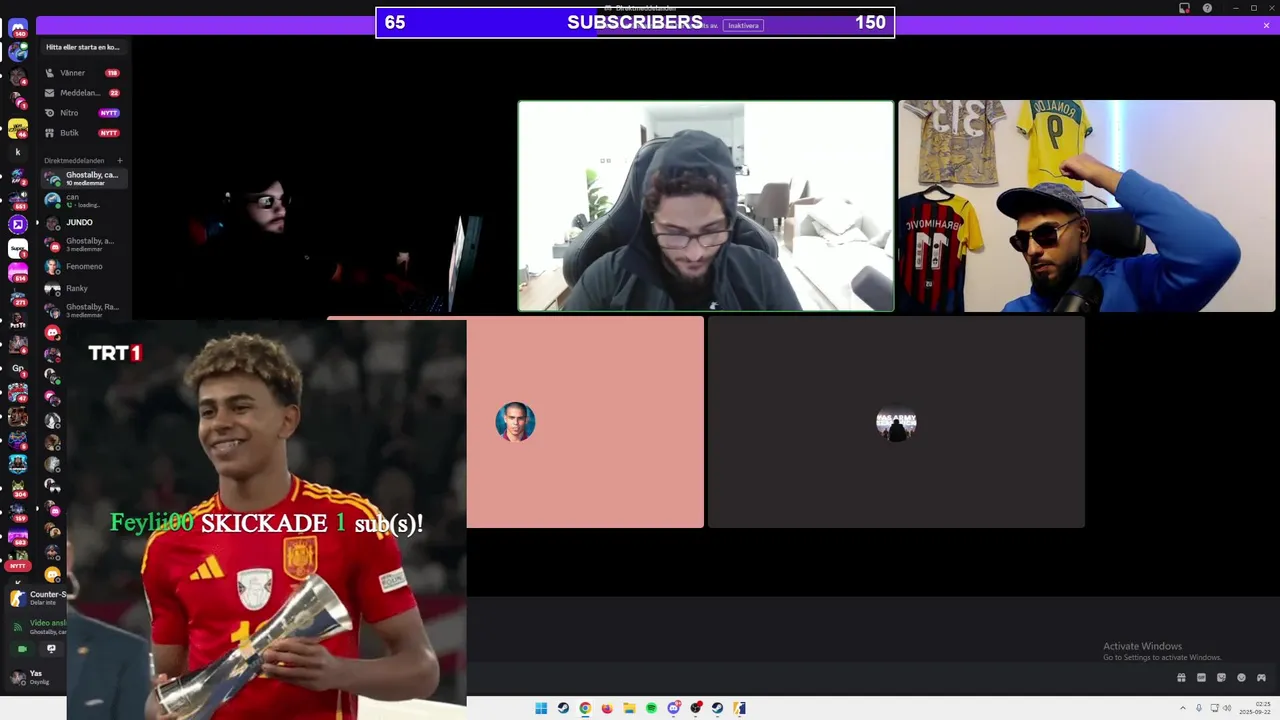
Task: Open the yellow server icon with 46 badge
Action: point(17,128)
